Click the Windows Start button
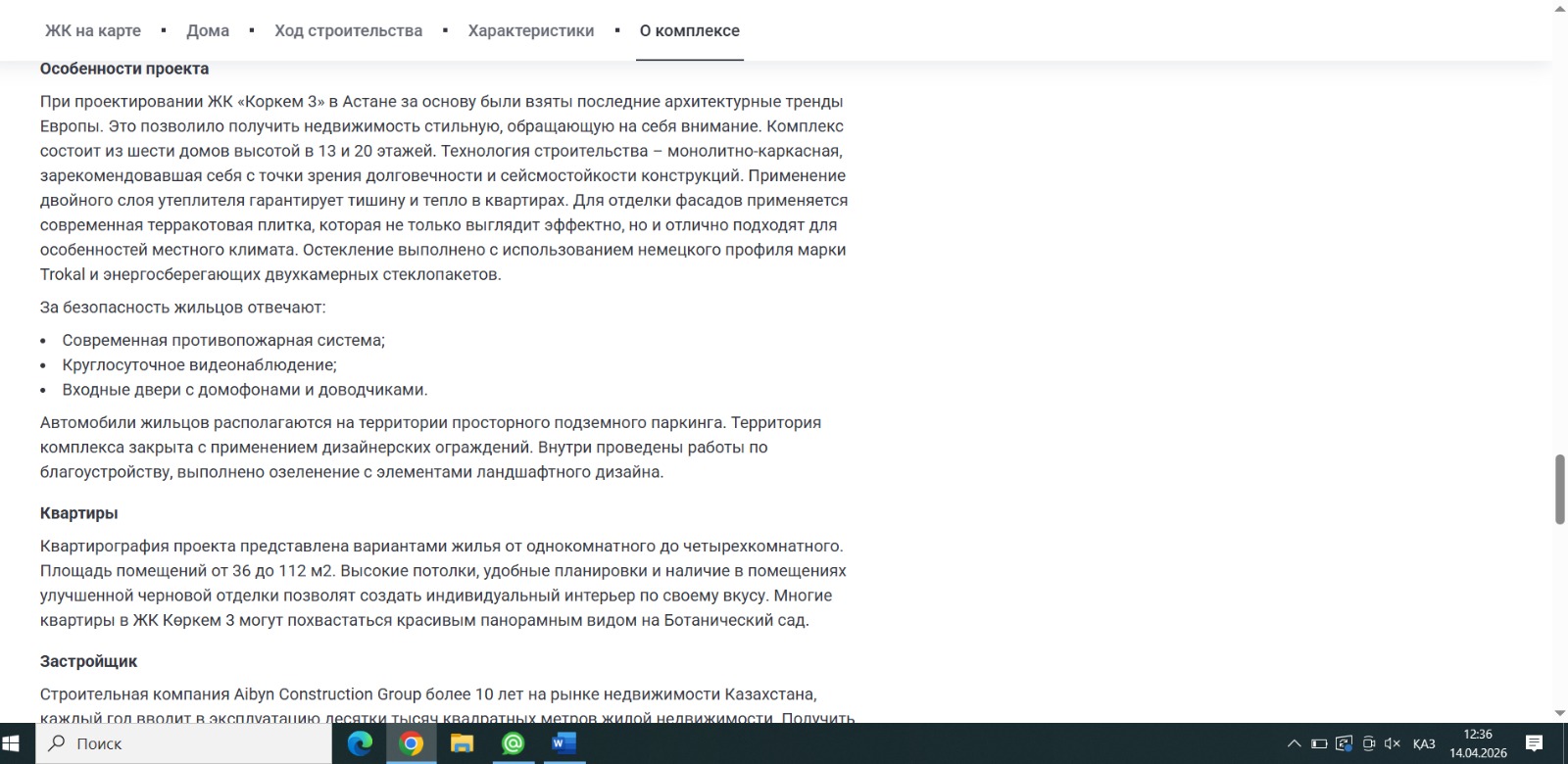Screen dimensions: 1568x764 click(x=18, y=744)
